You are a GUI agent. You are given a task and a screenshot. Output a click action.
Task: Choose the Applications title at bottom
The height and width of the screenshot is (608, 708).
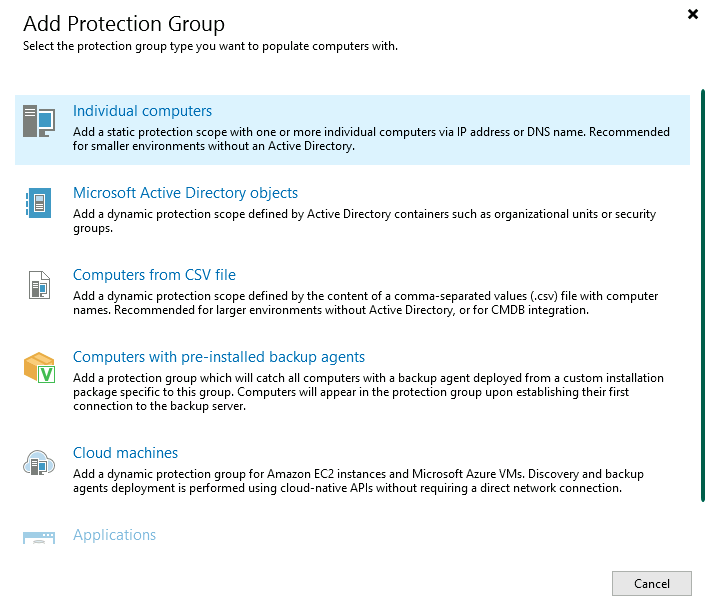point(114,535)
